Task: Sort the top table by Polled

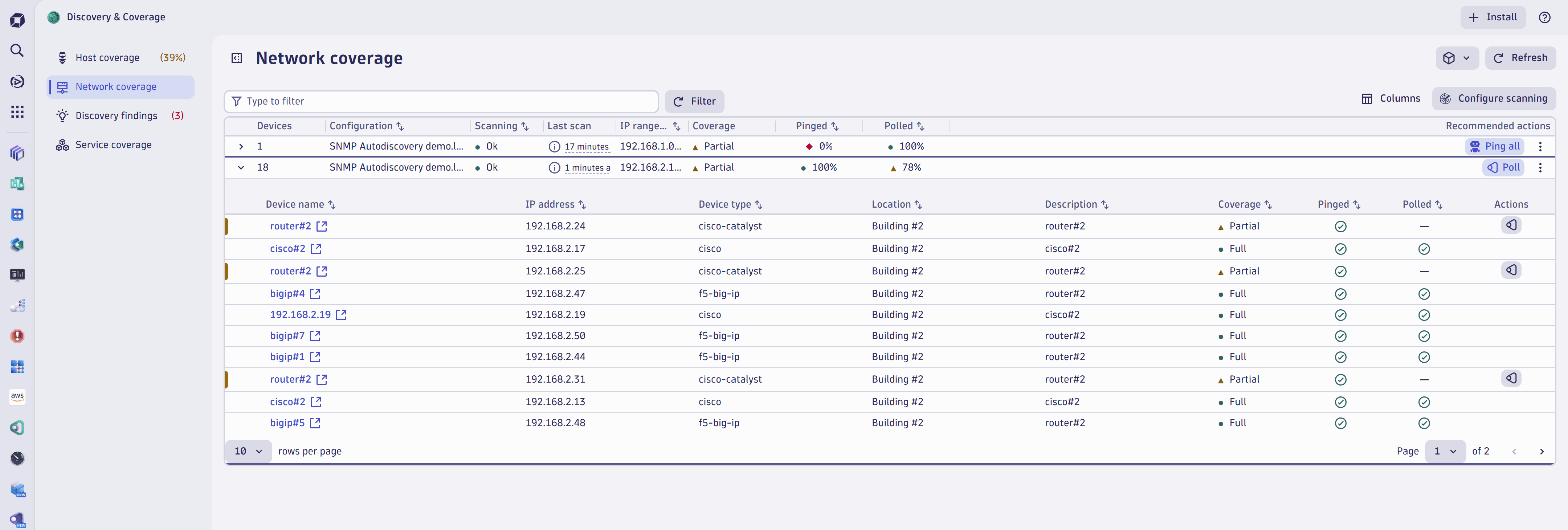Action: click(920, 127)
